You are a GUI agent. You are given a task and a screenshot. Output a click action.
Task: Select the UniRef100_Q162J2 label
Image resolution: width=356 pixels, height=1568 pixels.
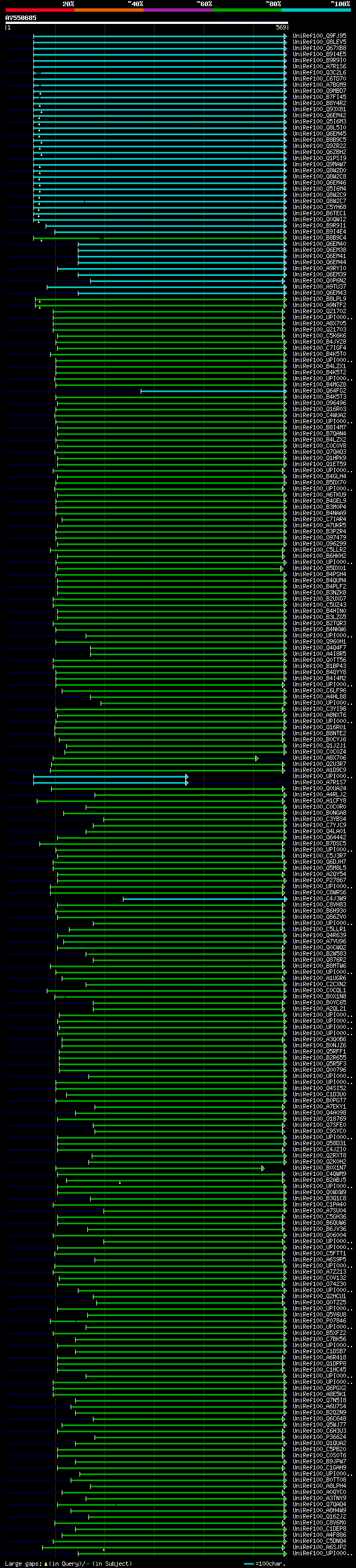(319, 1516)
